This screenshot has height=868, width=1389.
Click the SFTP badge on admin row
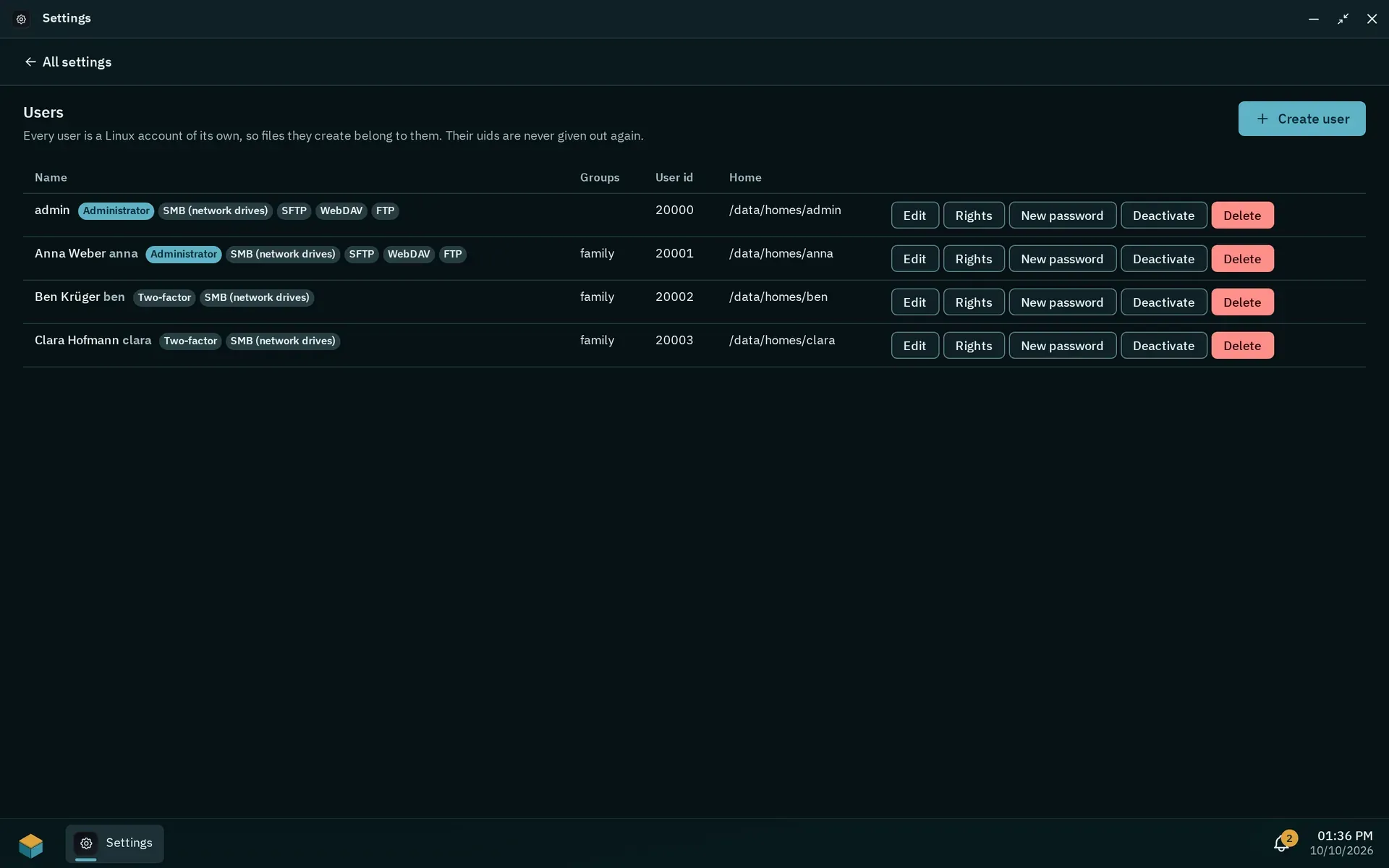pos(294,211)
